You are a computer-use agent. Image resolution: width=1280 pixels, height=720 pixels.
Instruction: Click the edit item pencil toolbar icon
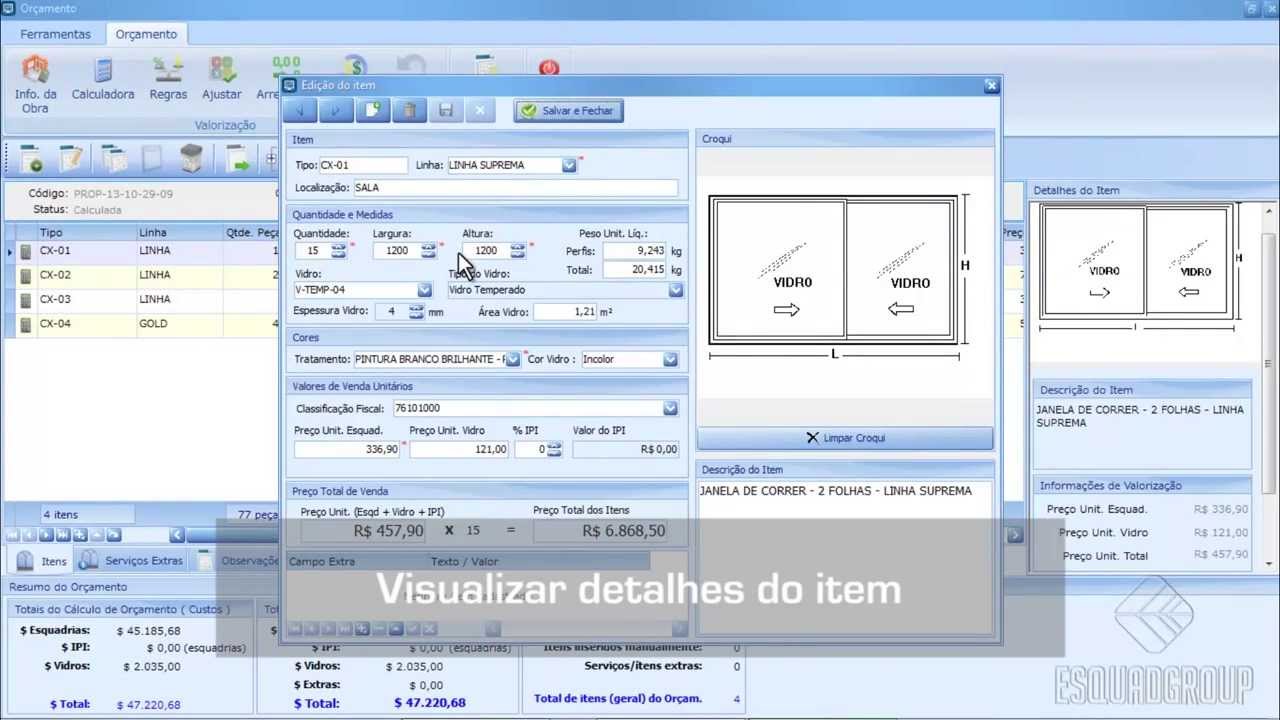(71, 159)
